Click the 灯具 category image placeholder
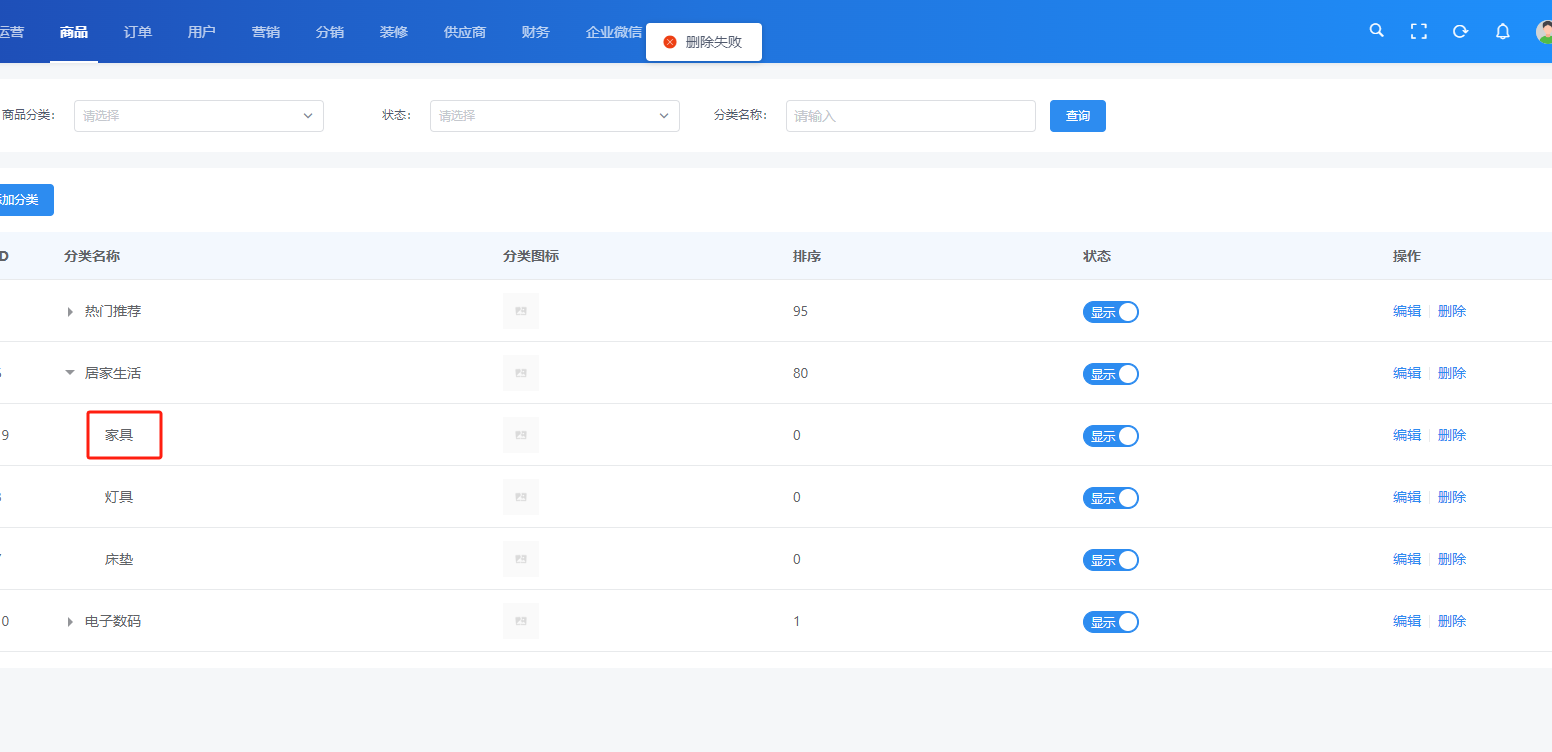Screen dimensions: 1552x752 coord(521,497)
